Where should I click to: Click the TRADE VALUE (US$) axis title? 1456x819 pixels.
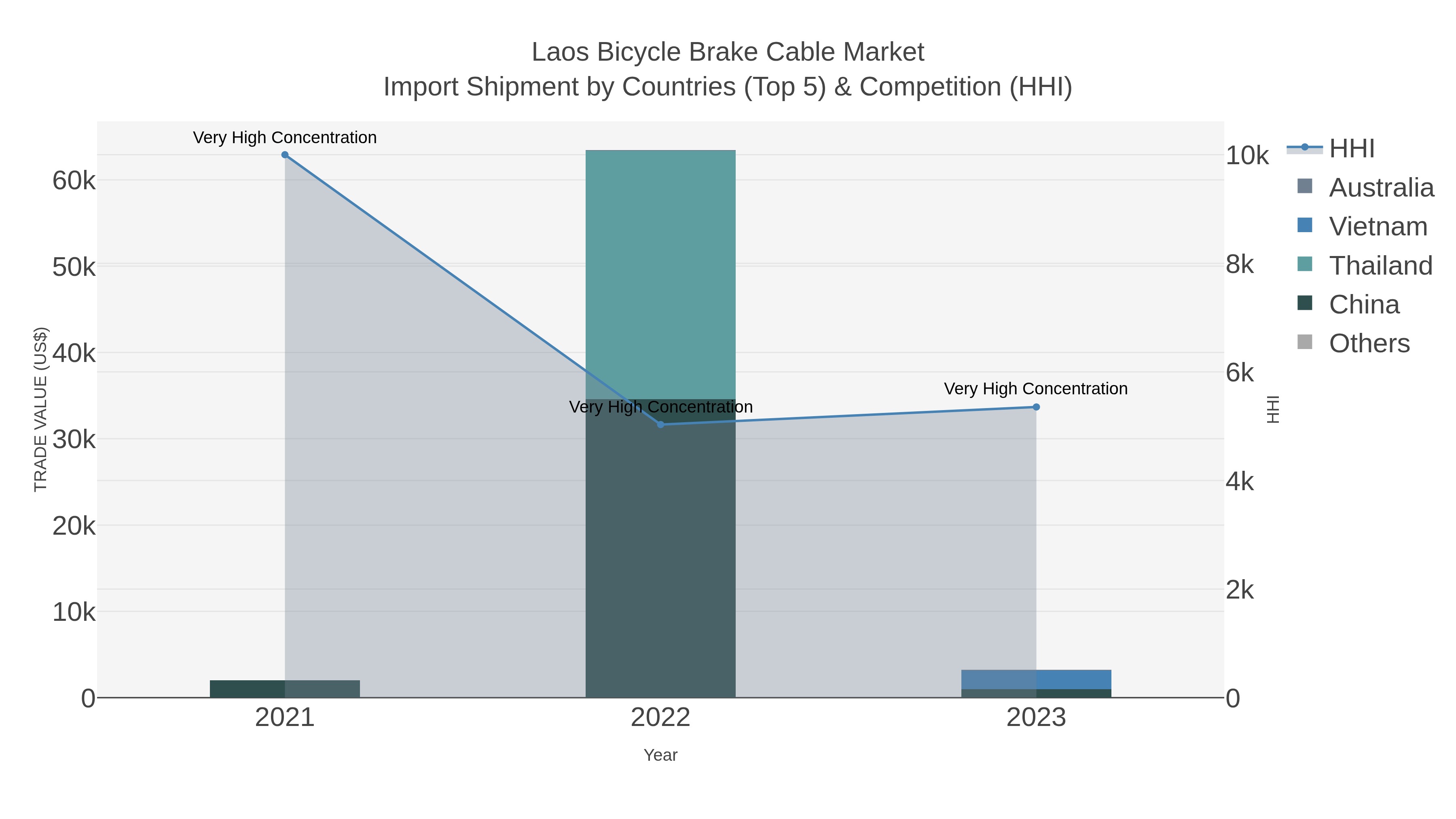(x=41, y=409)
